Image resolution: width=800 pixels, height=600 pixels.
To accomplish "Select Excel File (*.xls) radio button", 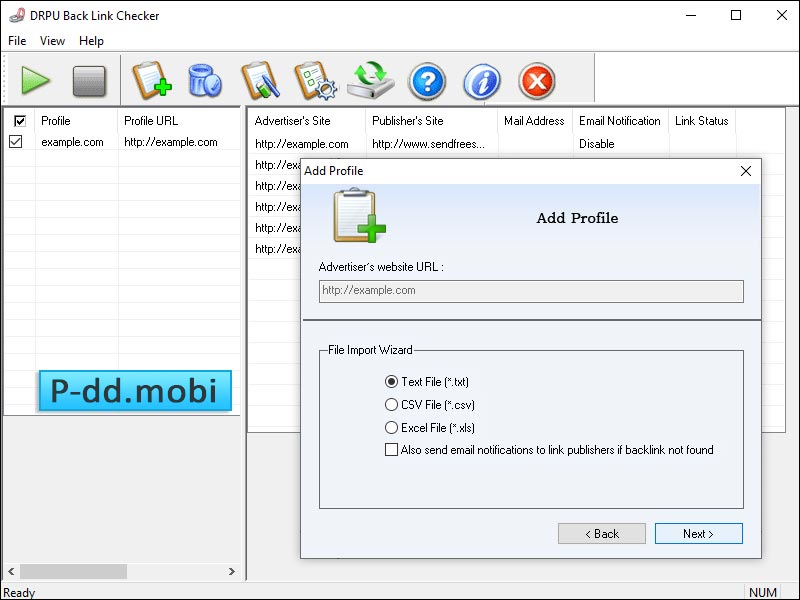I will [x=392, y=428].
